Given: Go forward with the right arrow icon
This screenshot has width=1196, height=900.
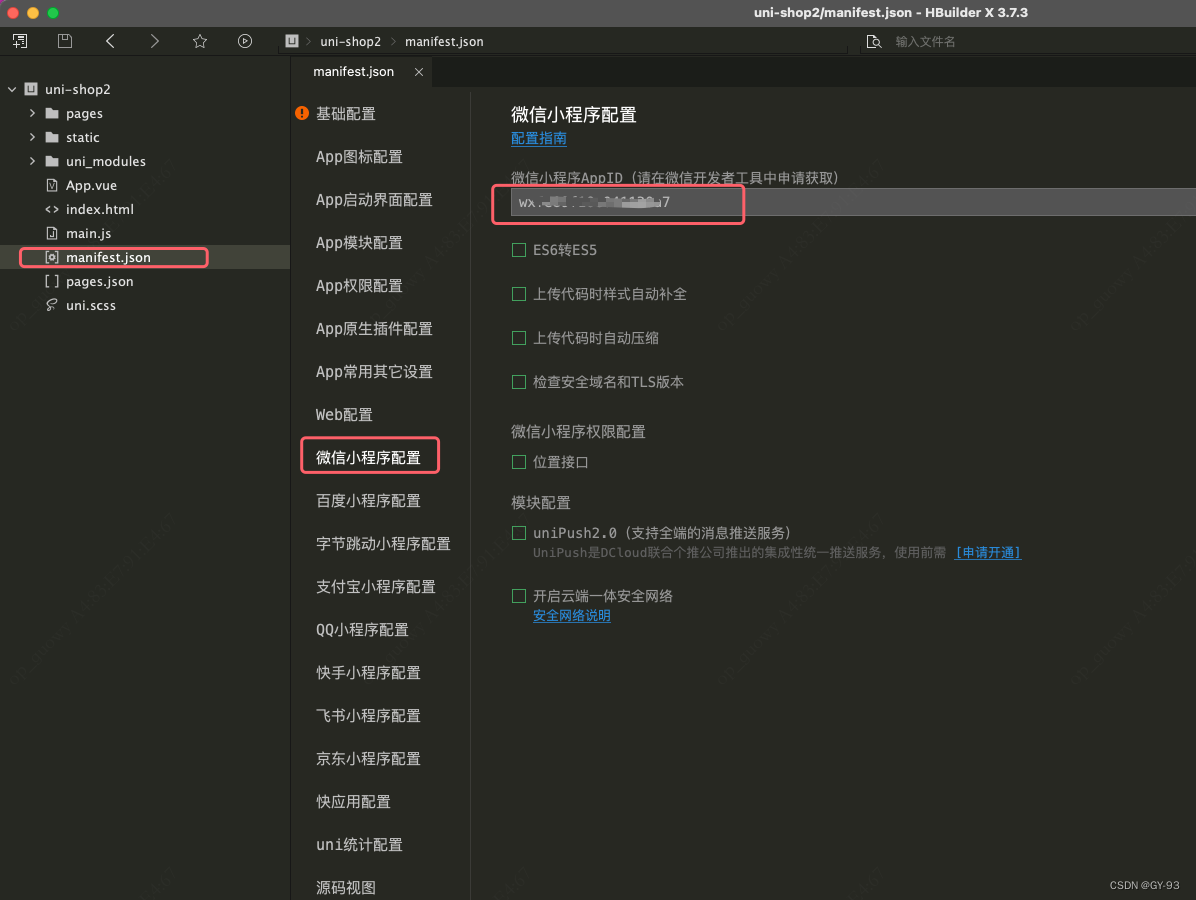Looking at the screenshot, I should pyautogui.click(x=155, y=41).
